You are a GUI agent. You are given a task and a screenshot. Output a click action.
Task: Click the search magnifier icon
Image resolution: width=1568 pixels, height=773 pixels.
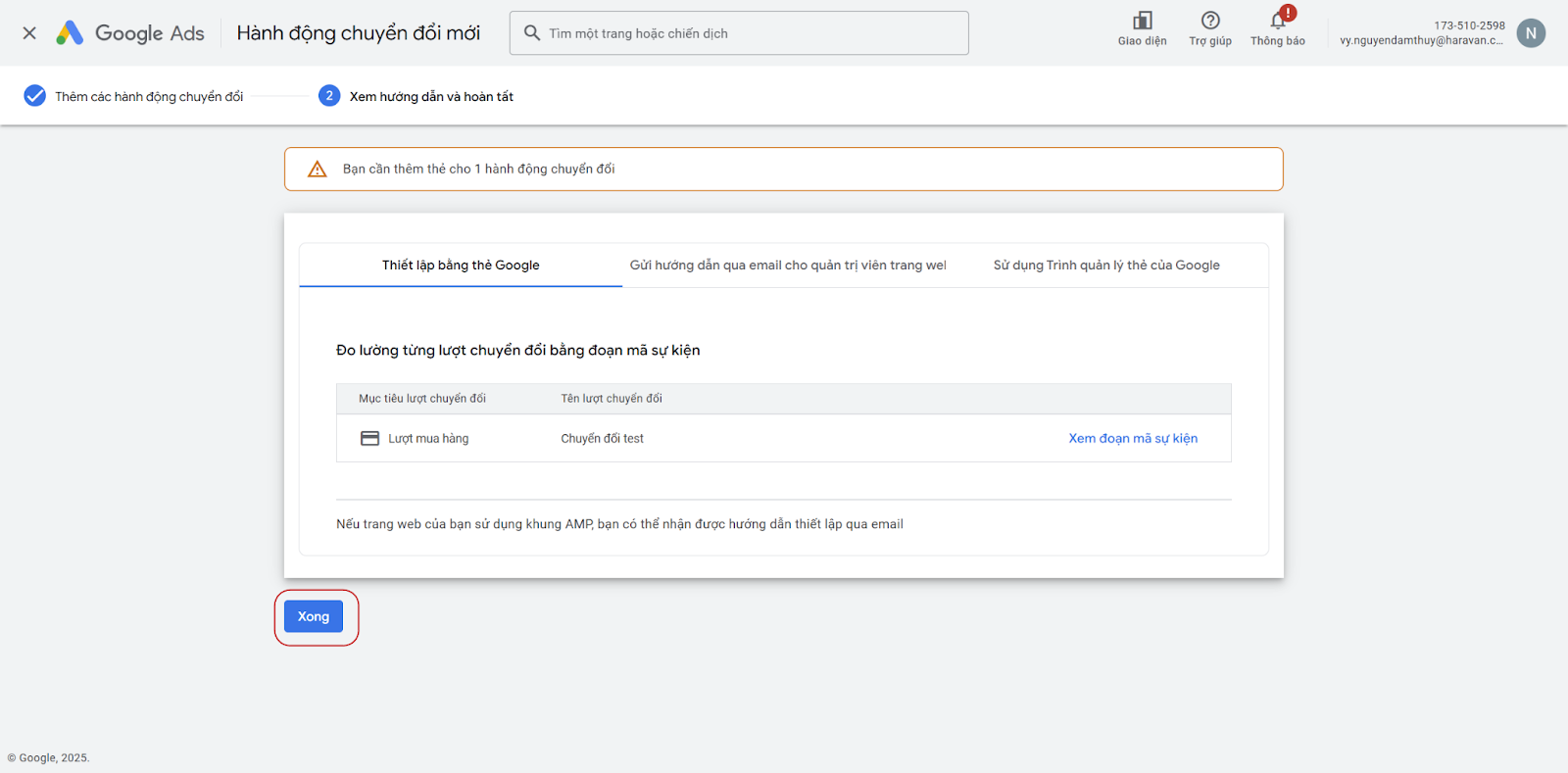532,33
